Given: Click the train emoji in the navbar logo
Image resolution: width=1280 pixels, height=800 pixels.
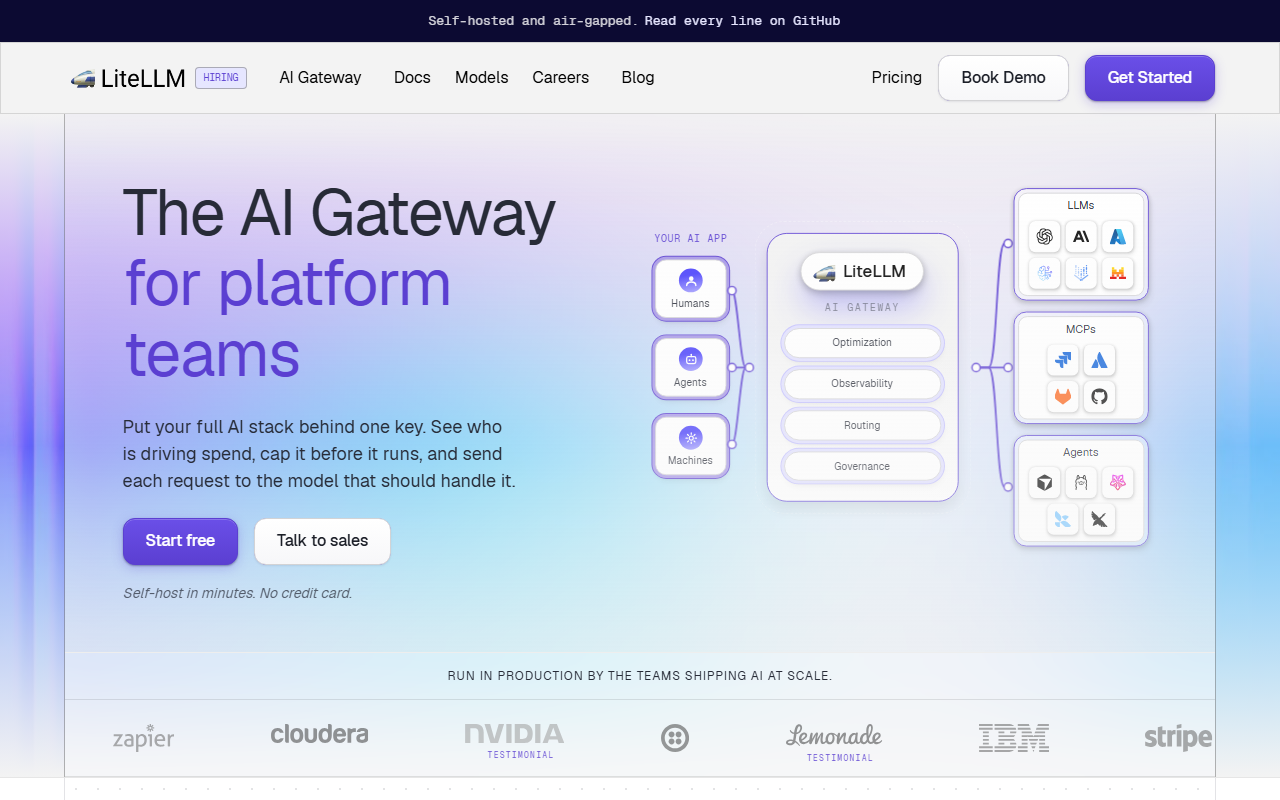Looking at the screenshot, I should [x=83, y=78].
